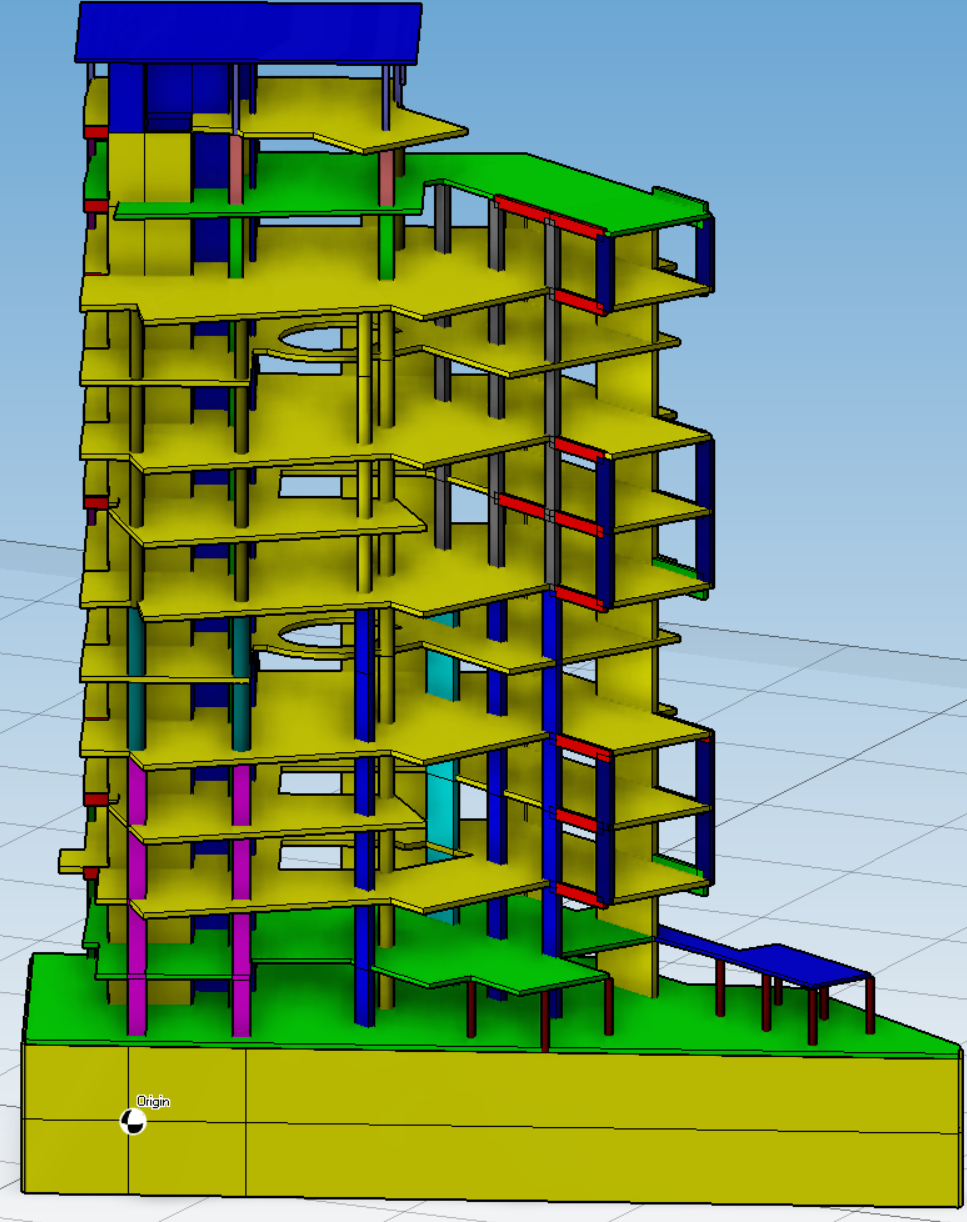Viewport: 967px width, 1222px height.
Task: Click the Origin marker symbol
Action: tap(132, 1122)
